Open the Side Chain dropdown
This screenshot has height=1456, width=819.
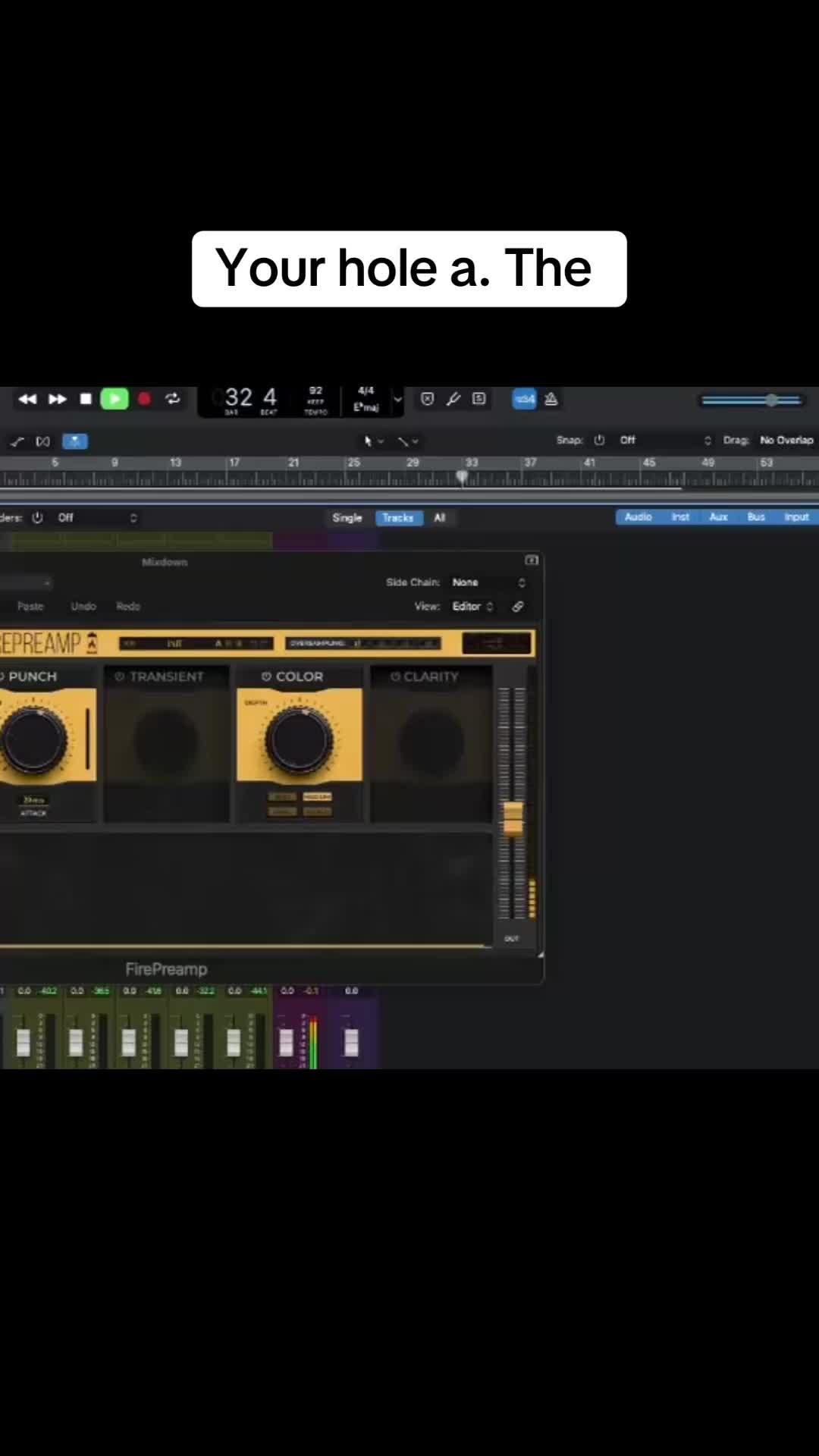click(488, 582)
